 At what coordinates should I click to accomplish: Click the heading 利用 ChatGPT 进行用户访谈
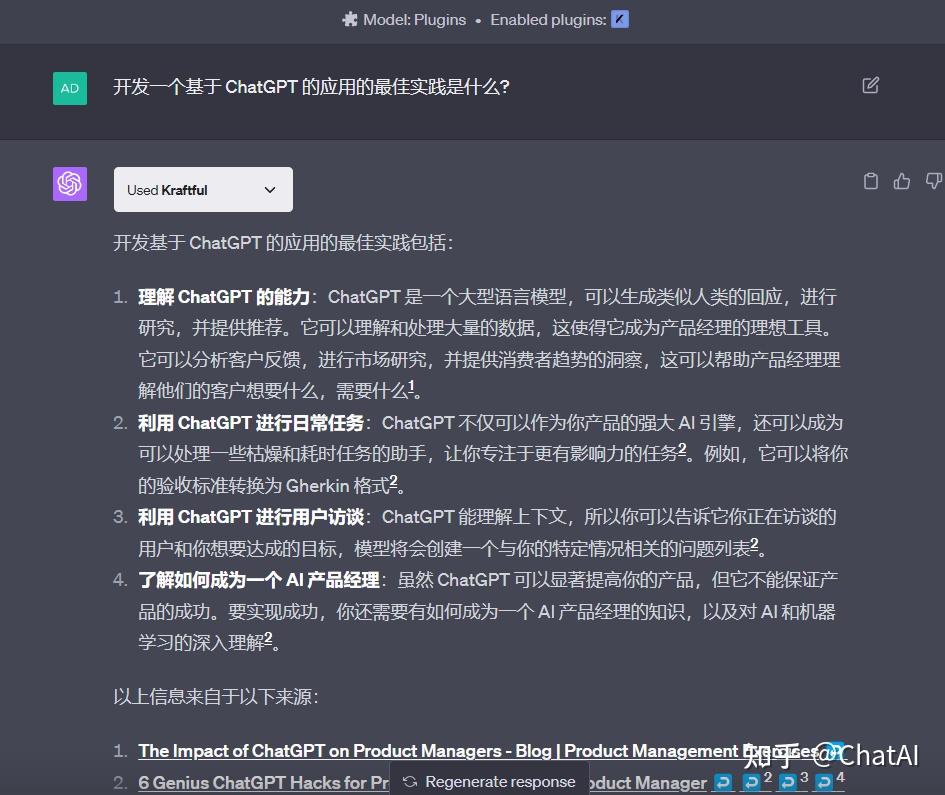coord(251,517)
